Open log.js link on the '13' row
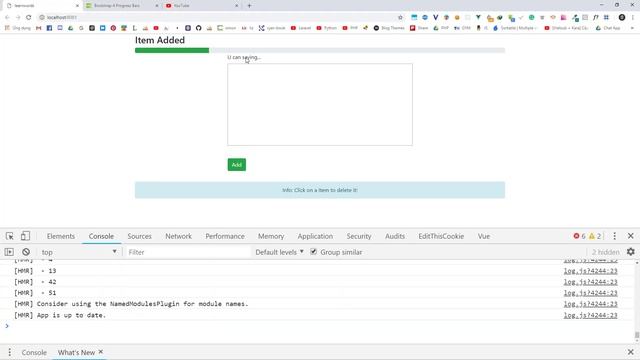This screenshot has width=640, height=360. tap(590, 271)
